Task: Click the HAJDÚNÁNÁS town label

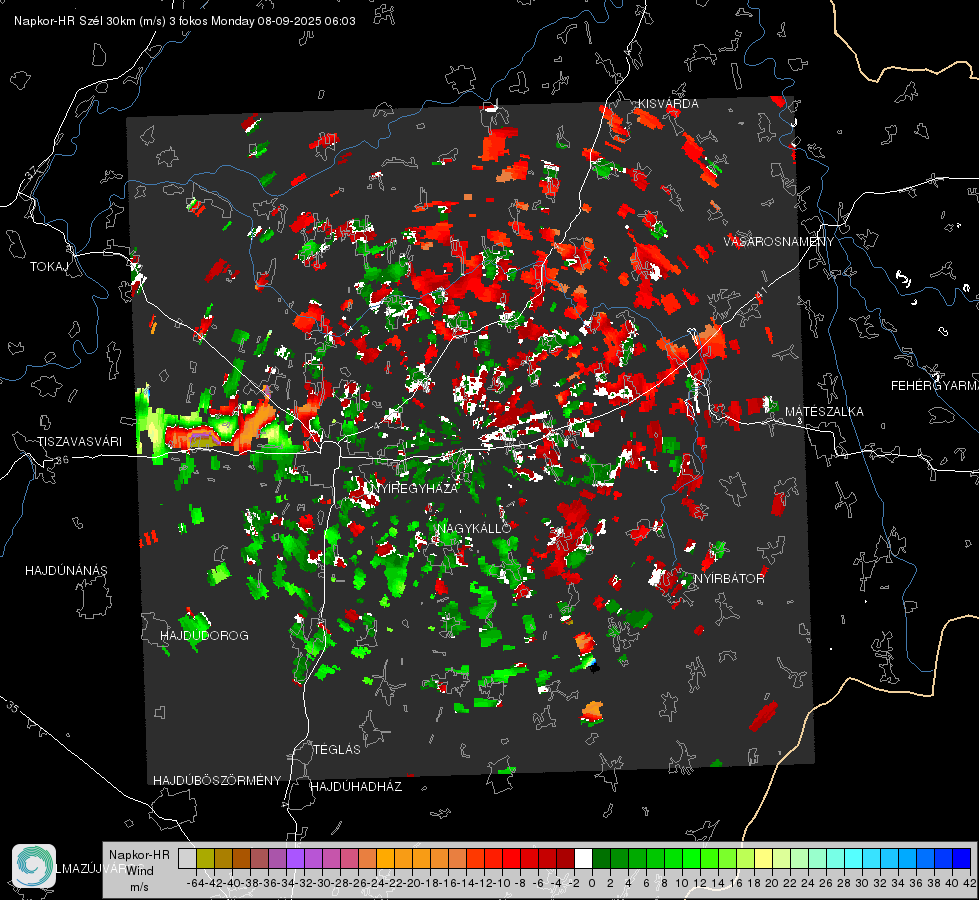Action: (x=66, y=570)
